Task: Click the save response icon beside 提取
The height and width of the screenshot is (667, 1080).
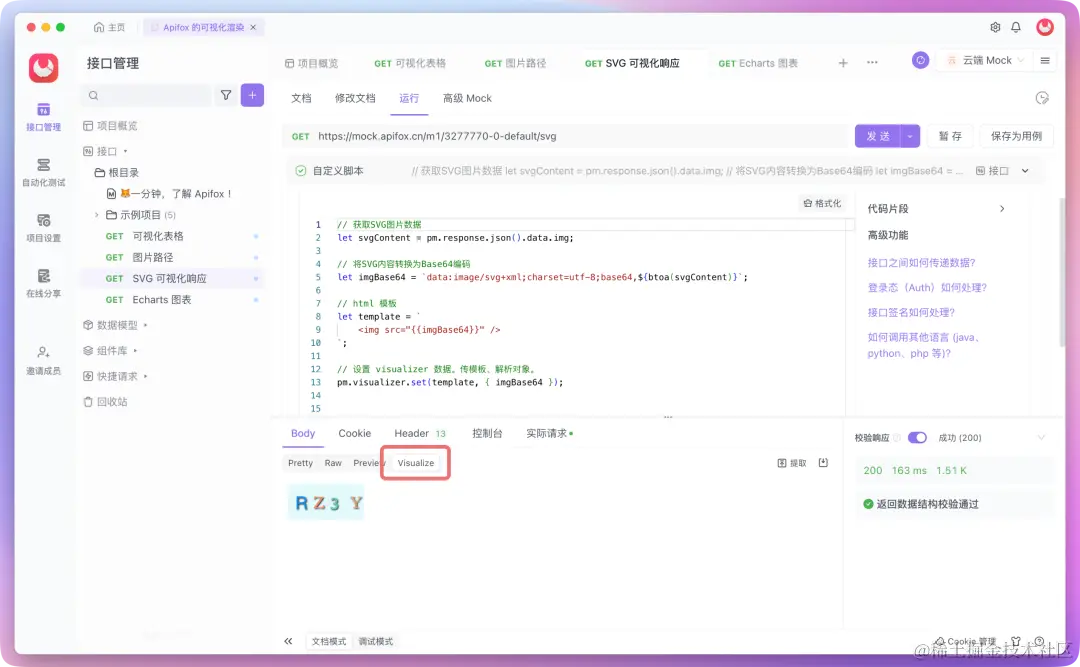Action: [x=823, y=463]
